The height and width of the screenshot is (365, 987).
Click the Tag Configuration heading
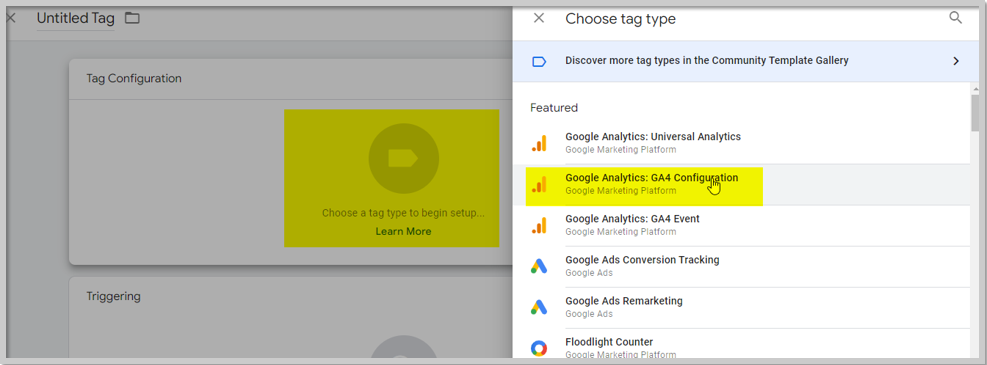[134, 79]
